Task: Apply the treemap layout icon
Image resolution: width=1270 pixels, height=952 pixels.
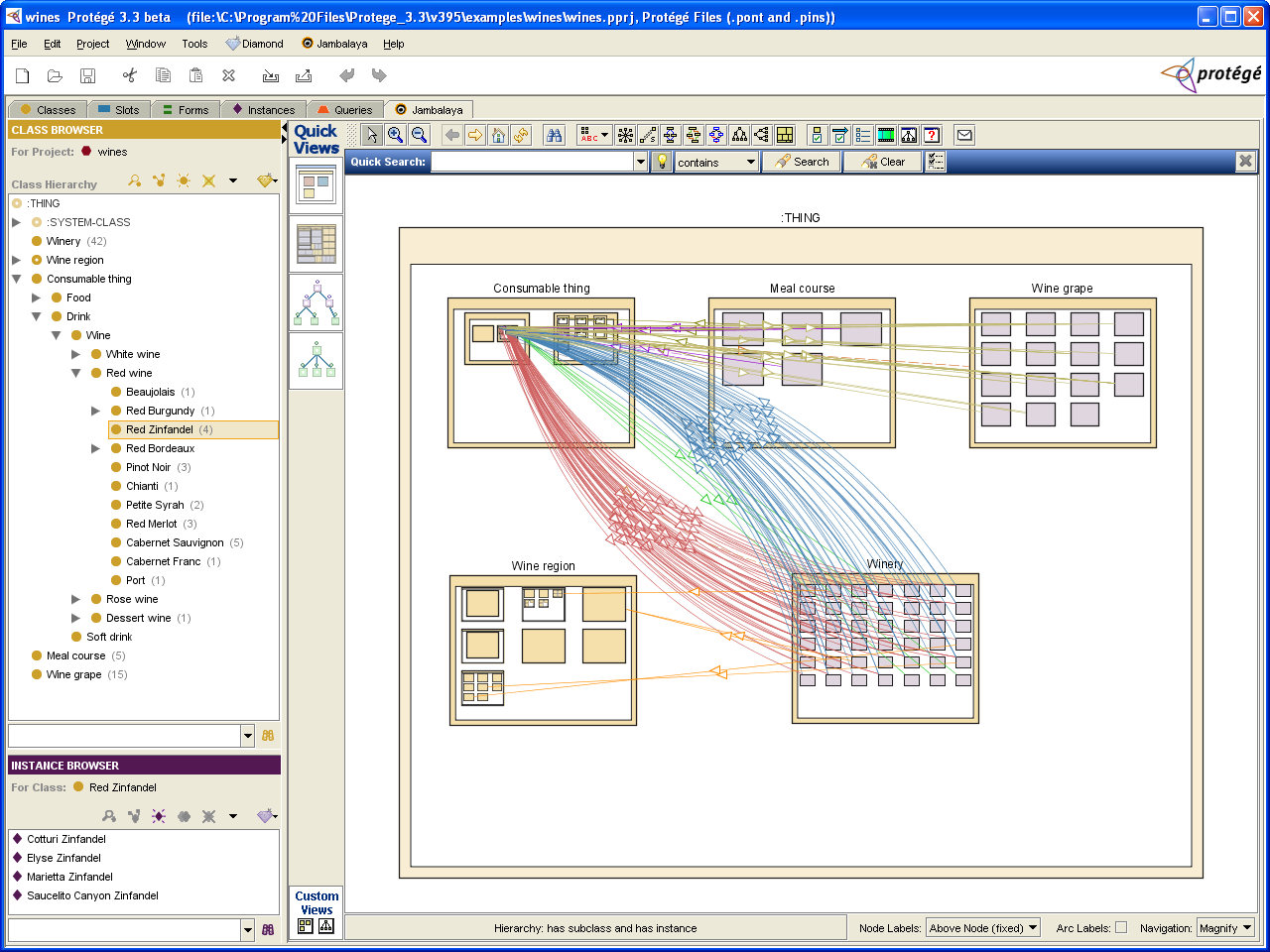Action: click(785, 135)
